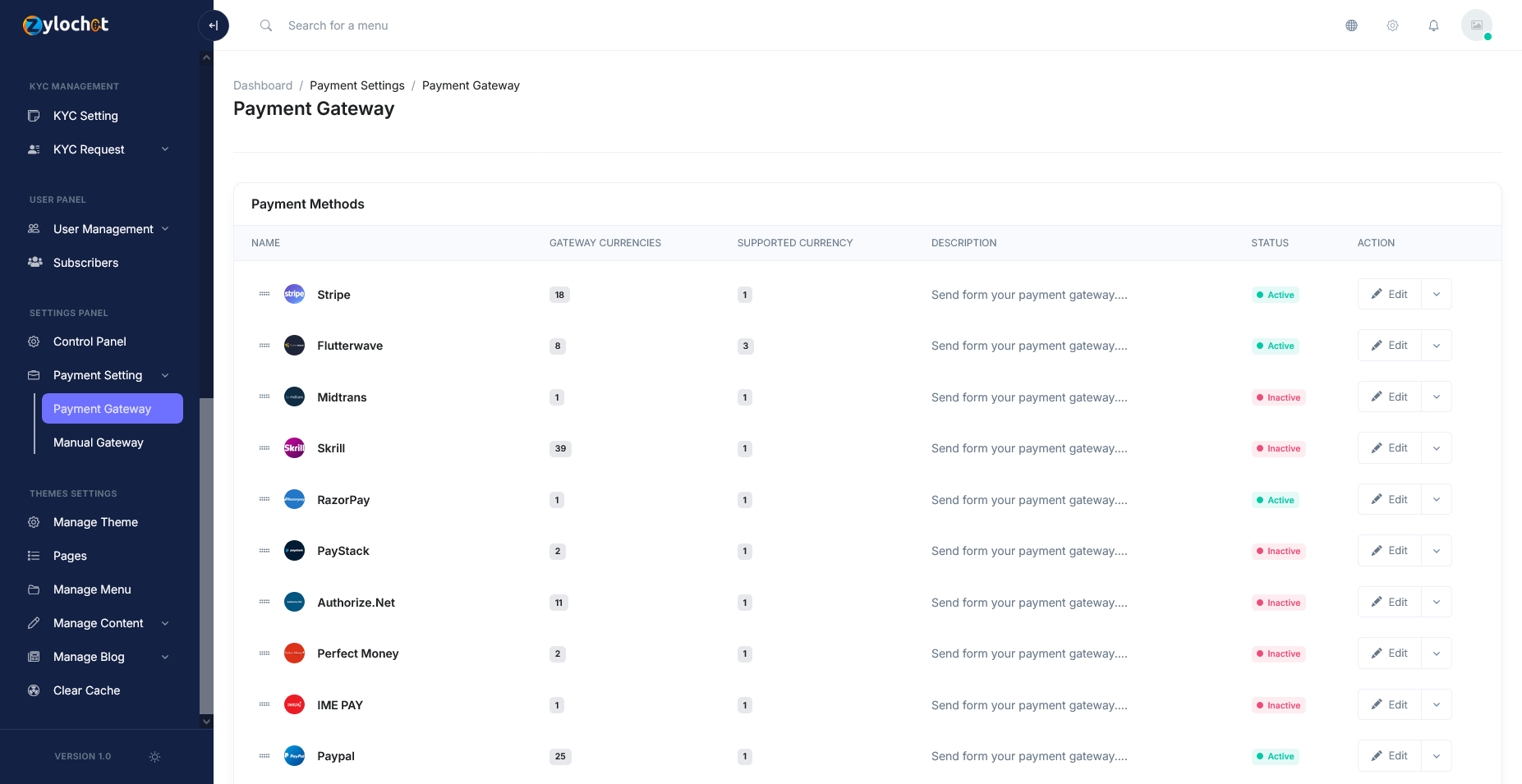Edit the Flutterwave gateway
The width and height of the screenshot is (1522, 784).
(1389, 346)
